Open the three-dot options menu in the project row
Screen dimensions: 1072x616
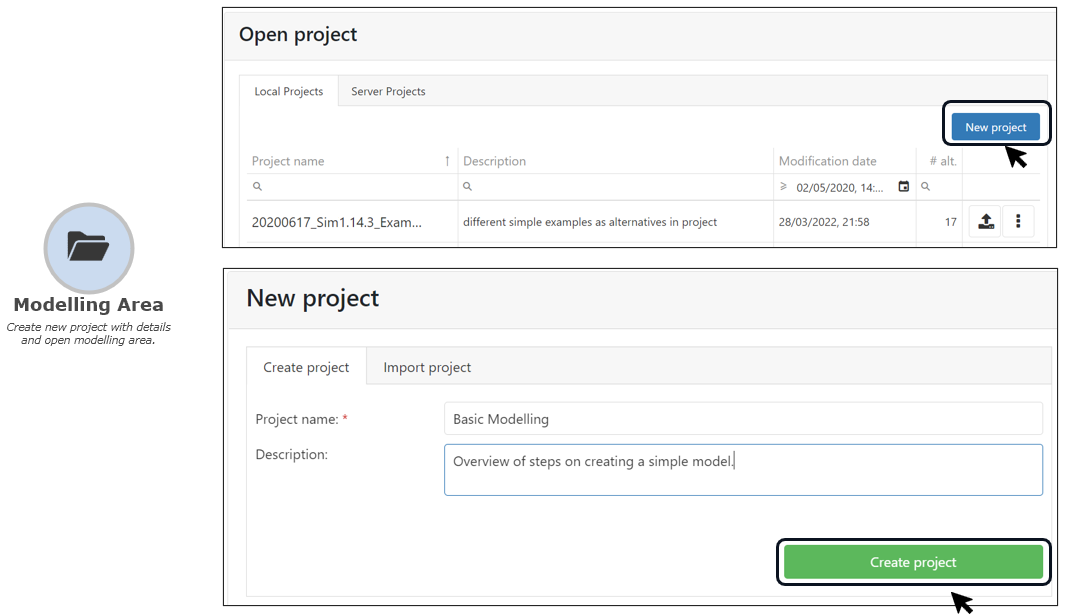1018,222
